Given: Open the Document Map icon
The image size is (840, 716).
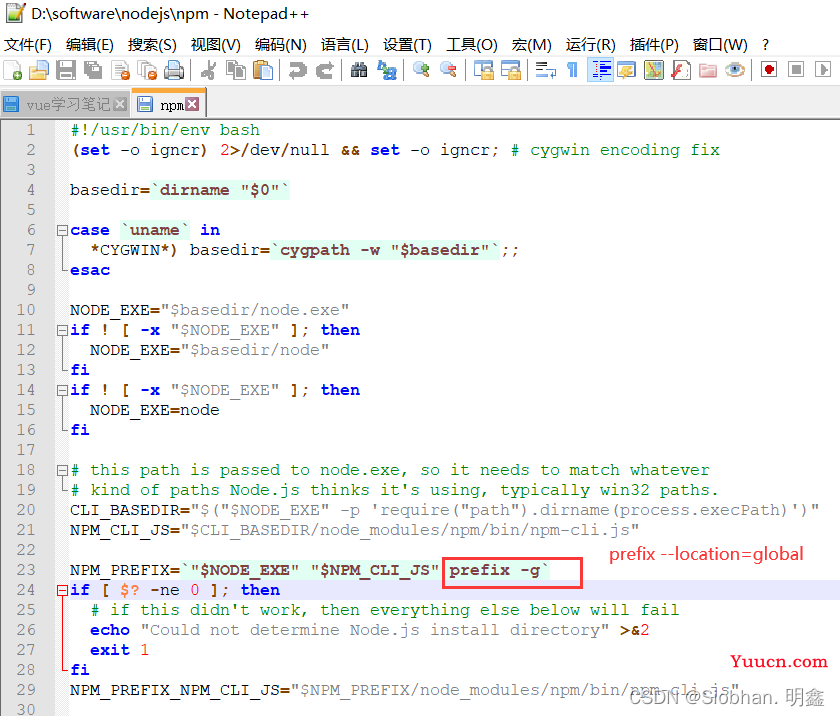Looking at the screenshot, I should (654, 70).
